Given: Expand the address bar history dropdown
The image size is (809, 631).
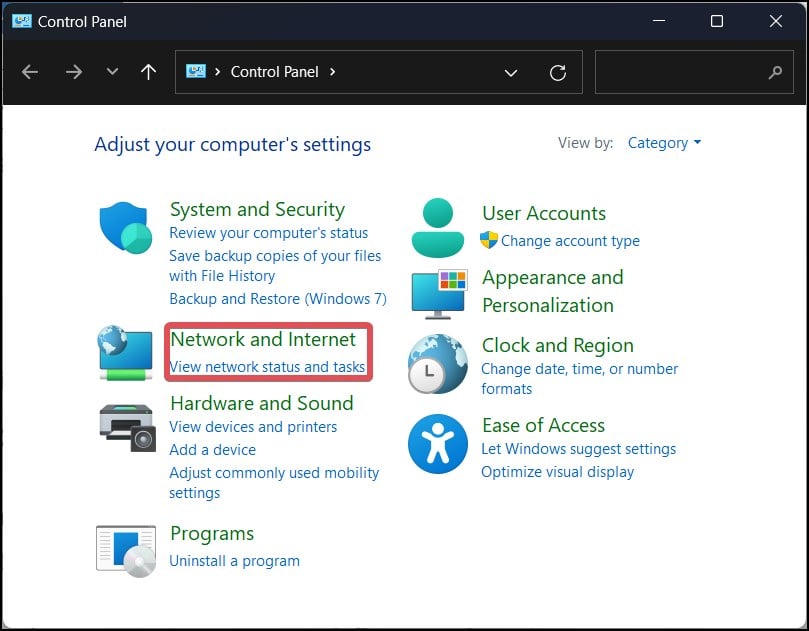Looking at the screenshot, I should pos(511,72).
